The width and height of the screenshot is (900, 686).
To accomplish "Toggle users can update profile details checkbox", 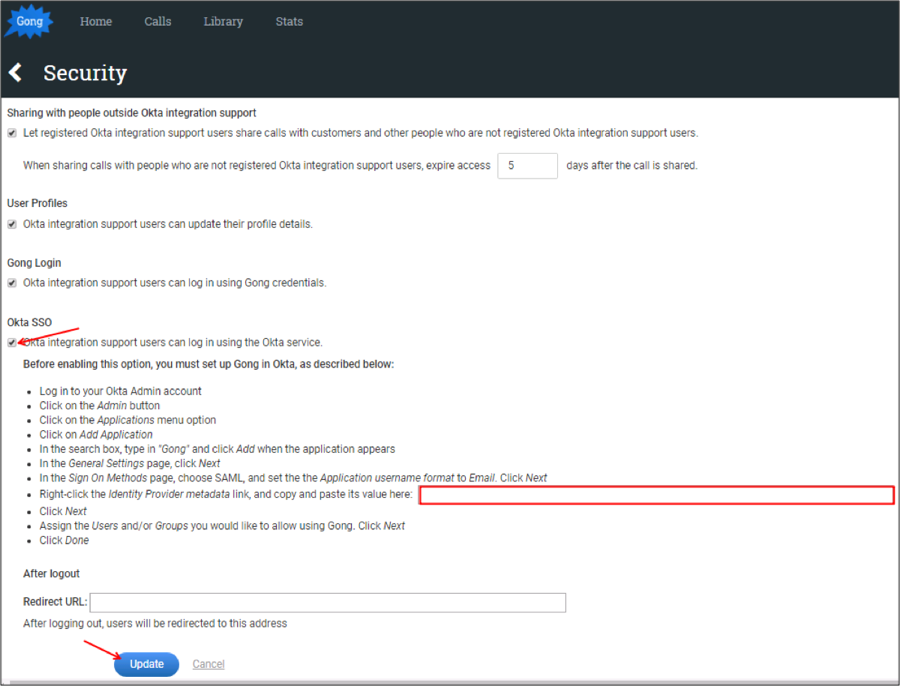I will [x=12, y=224].
